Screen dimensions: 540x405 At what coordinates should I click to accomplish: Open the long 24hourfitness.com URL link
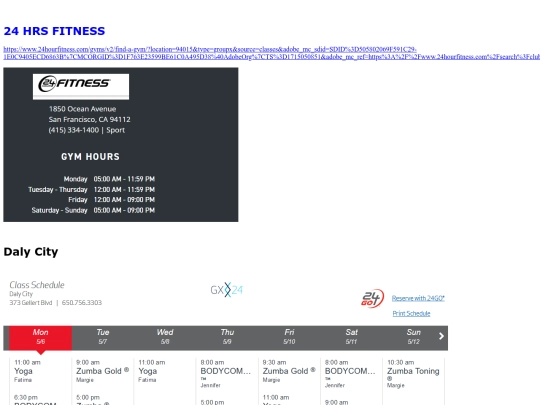pyautogui.click(x=272, y=53)
